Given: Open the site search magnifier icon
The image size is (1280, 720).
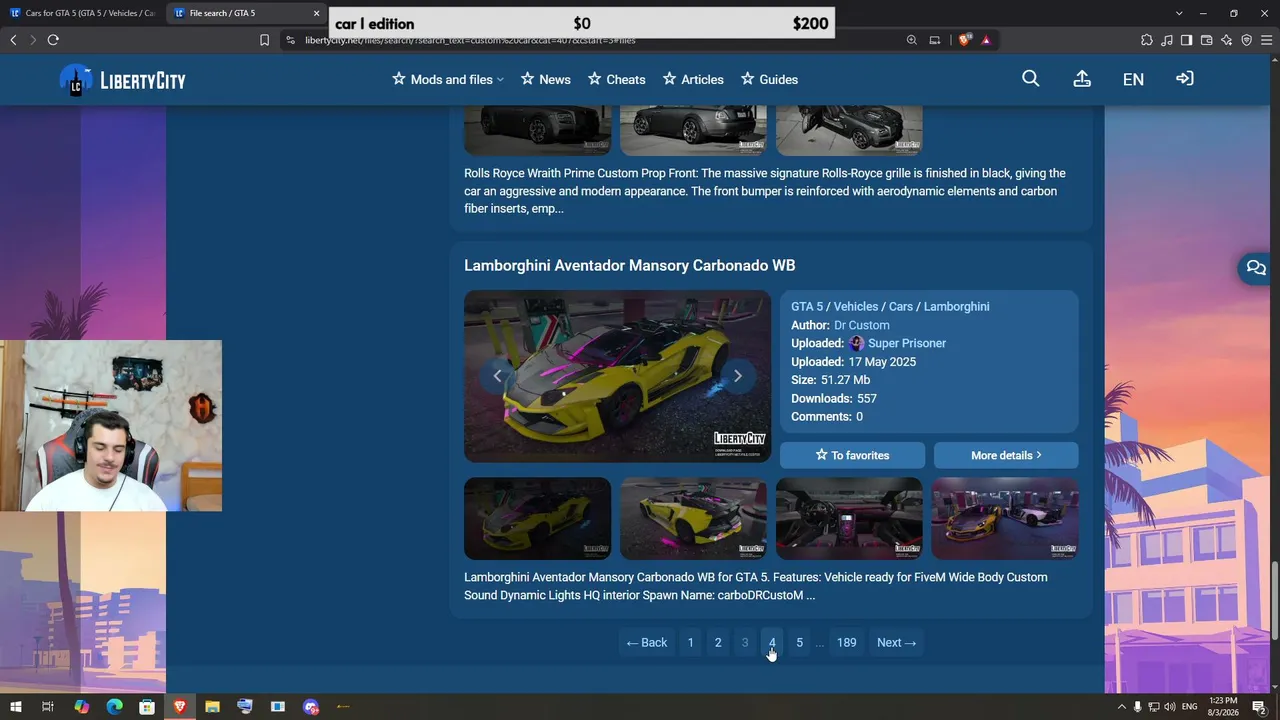Looking at the screenshot, I should (x=1031, y=79).
